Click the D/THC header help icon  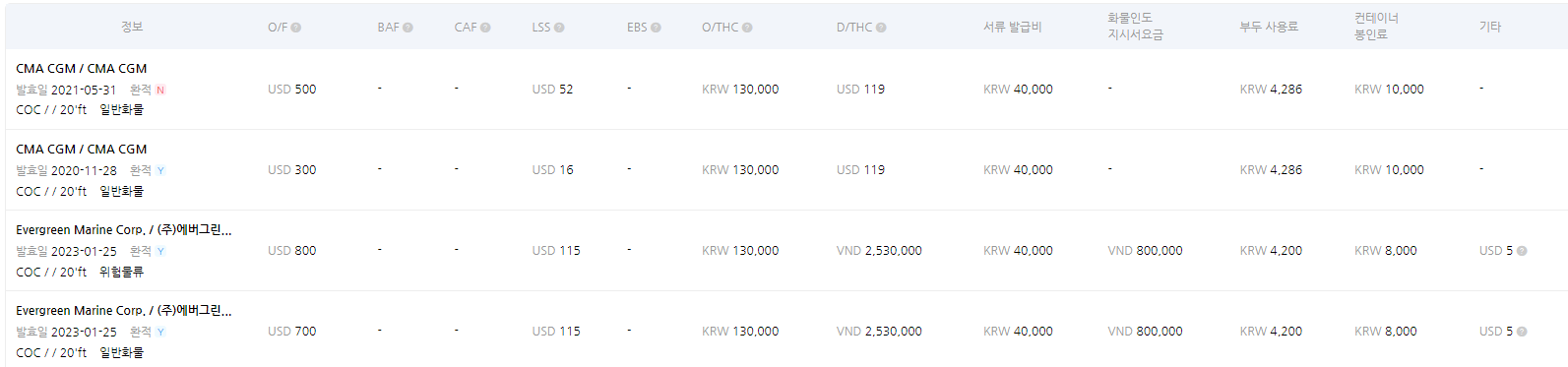(881, 28)
